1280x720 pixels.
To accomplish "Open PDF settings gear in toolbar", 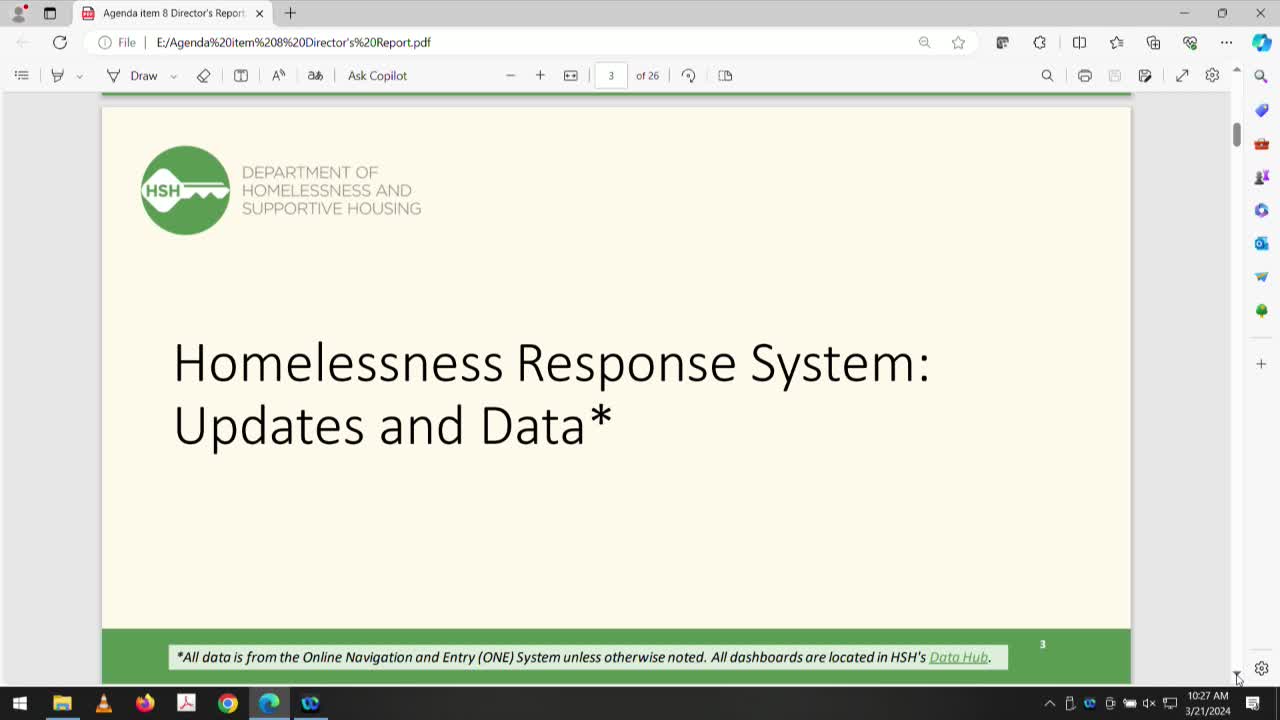I will pos(1212,75).
